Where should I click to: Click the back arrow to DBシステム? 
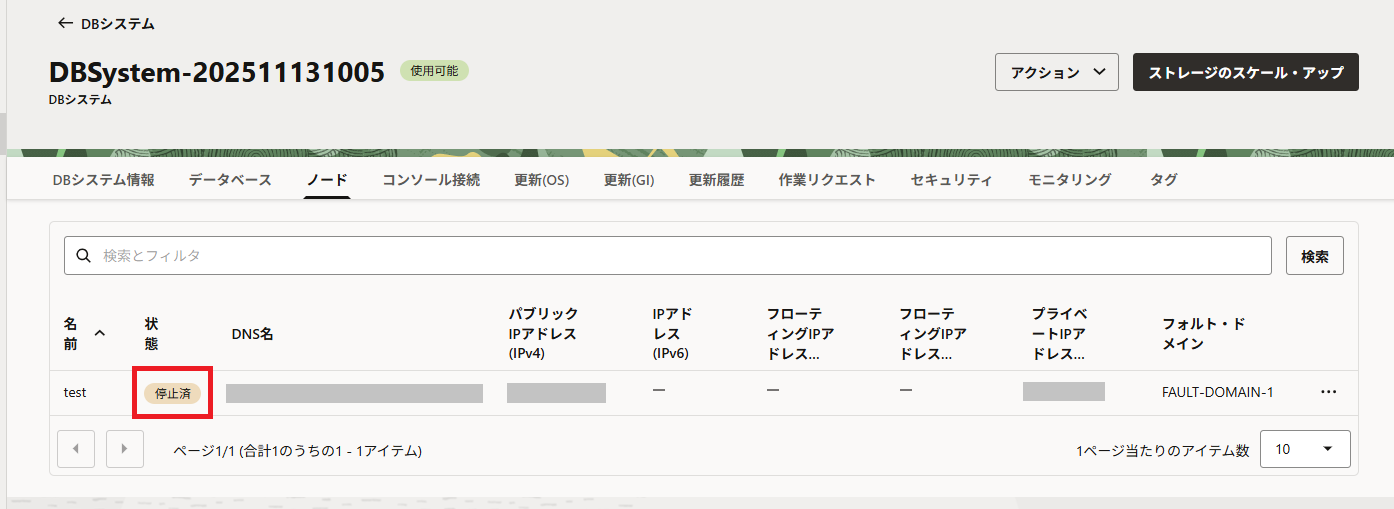[x=66, y=23]
